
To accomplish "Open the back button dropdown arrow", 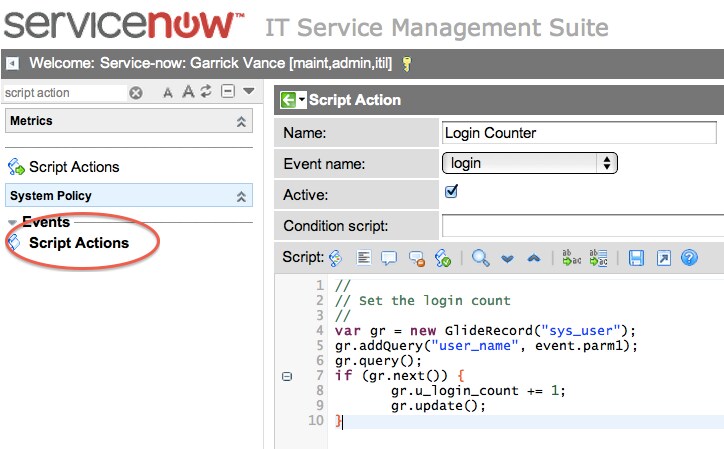I will click(x=302, y=100).
